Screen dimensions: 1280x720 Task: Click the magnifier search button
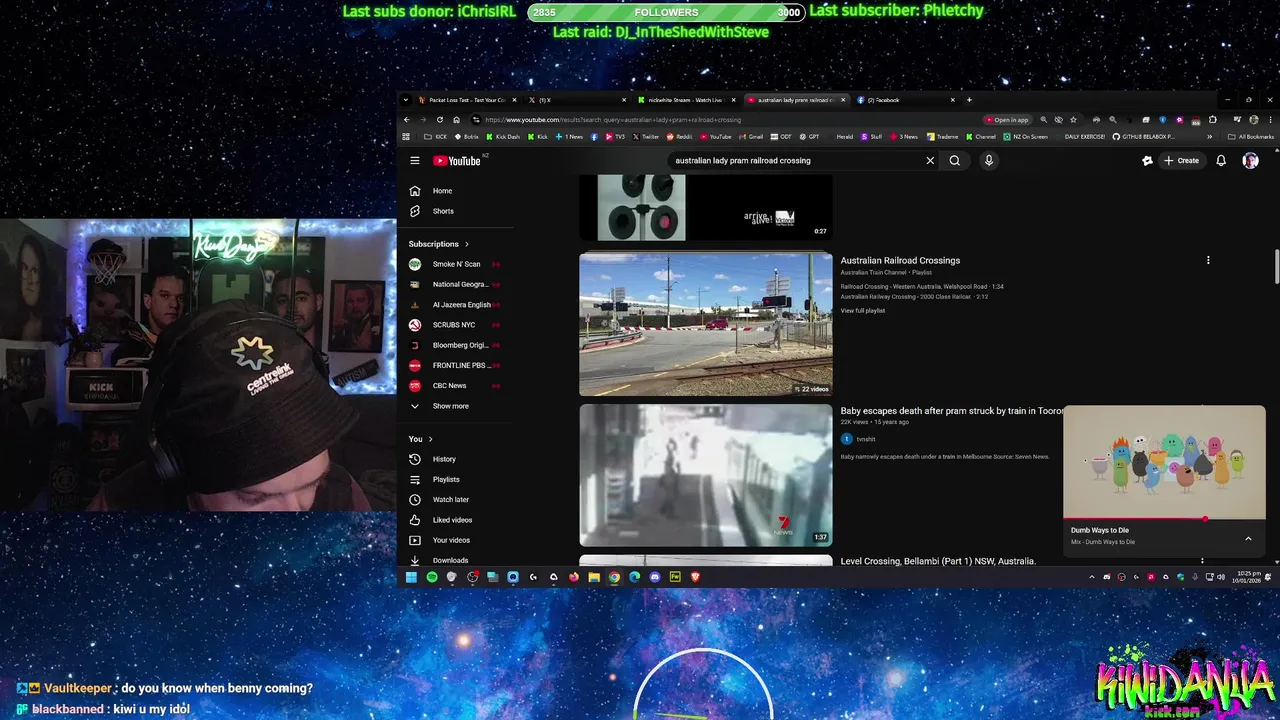[x=955, y=160]
